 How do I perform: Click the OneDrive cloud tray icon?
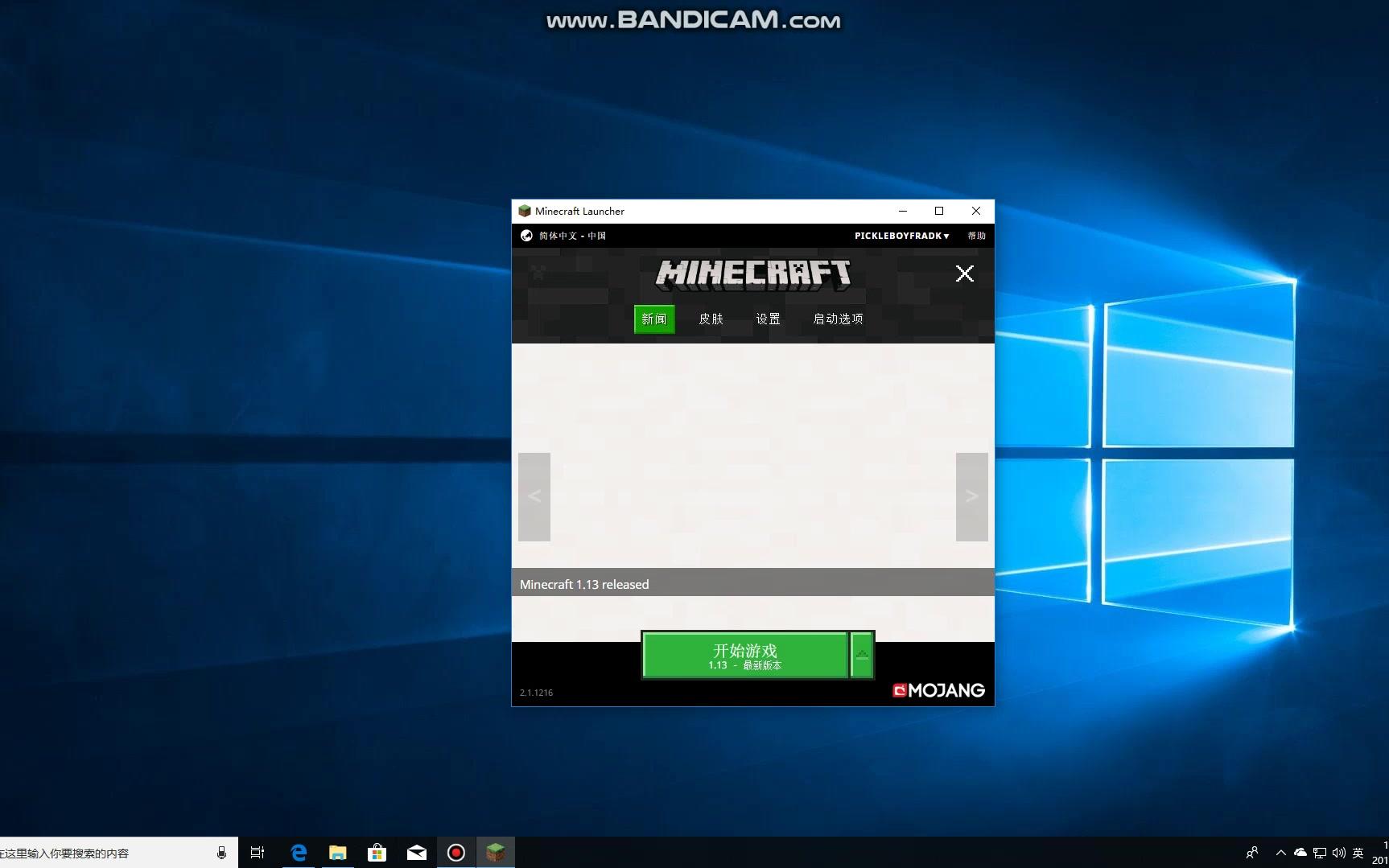(1300, 853)
